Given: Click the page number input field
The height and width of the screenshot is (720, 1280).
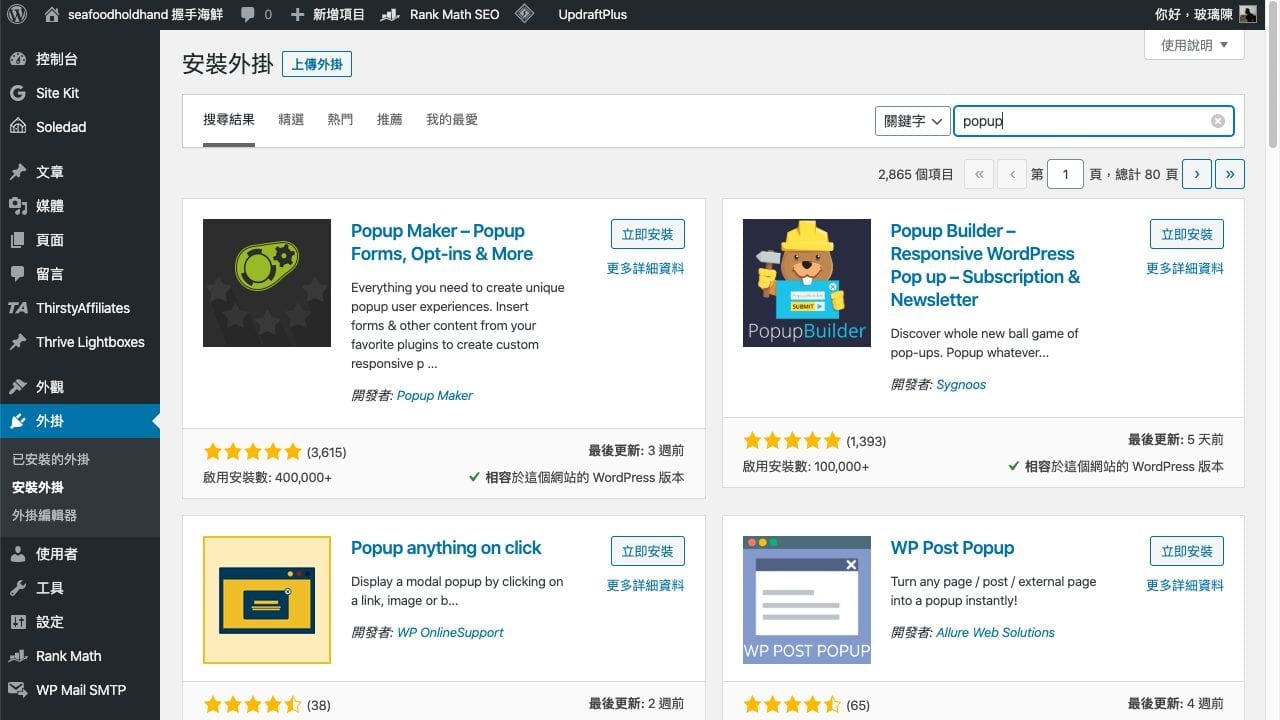Looking at the screenshot, I should pyautogui.click(x=1065, y=174).
